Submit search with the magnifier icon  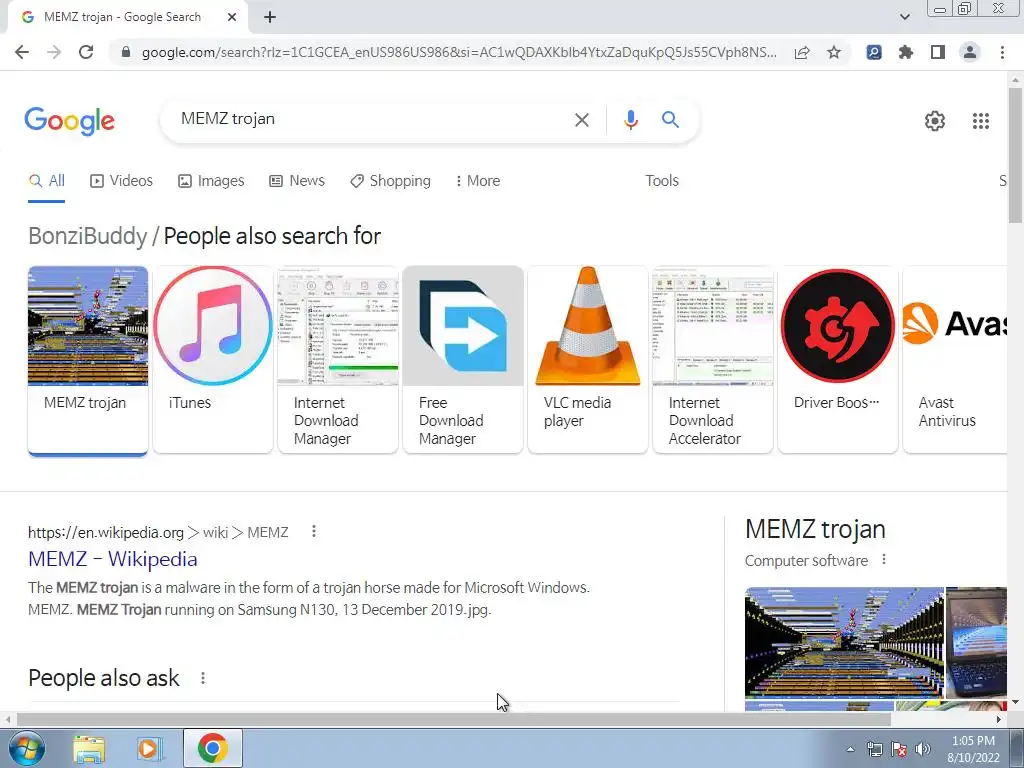point(670,120)
